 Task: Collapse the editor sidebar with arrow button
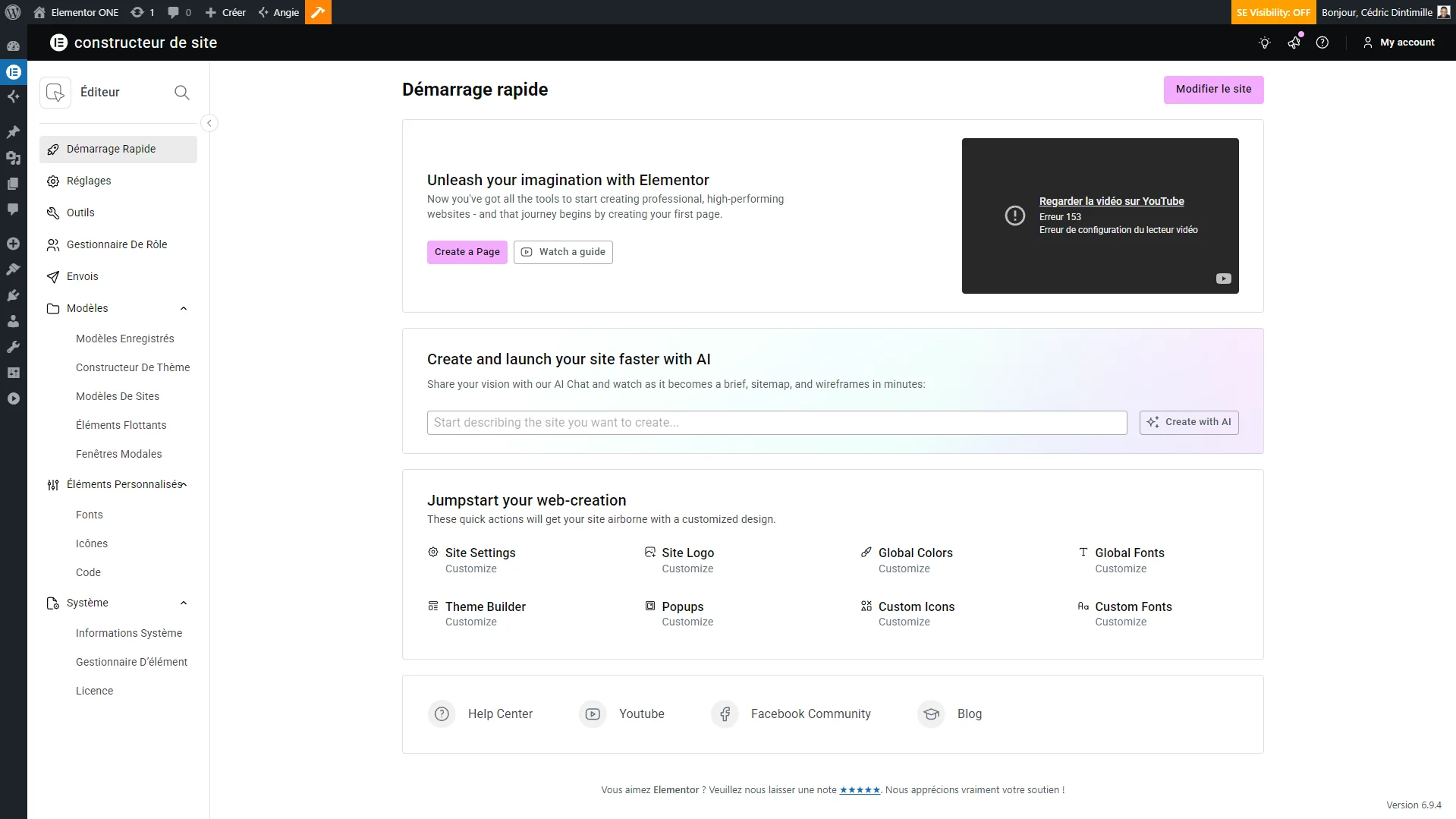click(x=209, y=123)
